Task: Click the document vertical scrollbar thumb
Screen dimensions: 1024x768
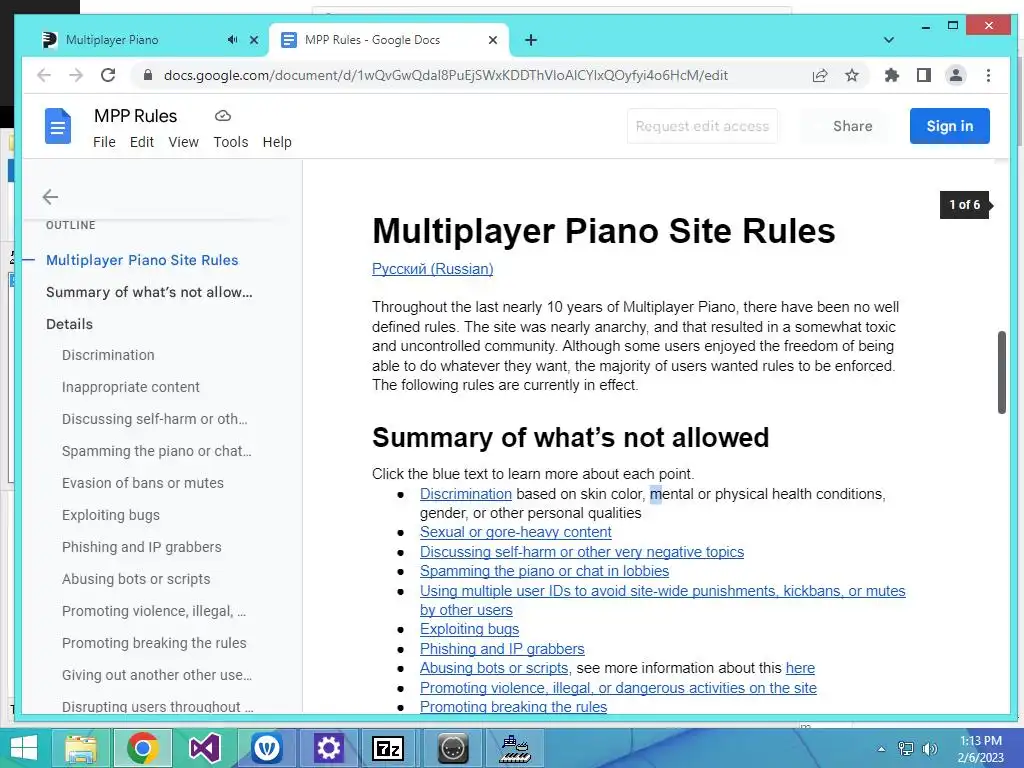Action: point(1002,372)
